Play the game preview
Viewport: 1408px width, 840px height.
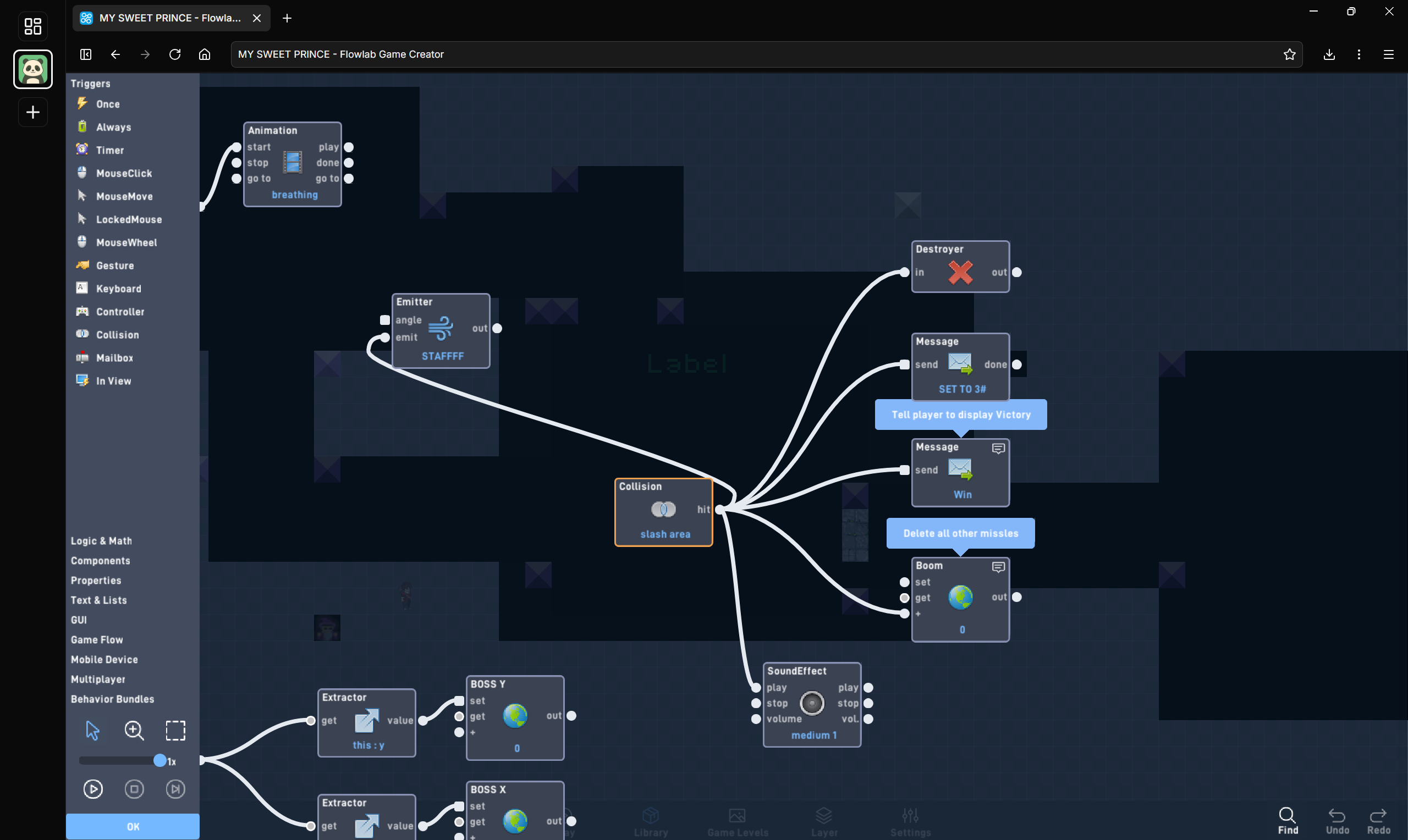point(93,788)
